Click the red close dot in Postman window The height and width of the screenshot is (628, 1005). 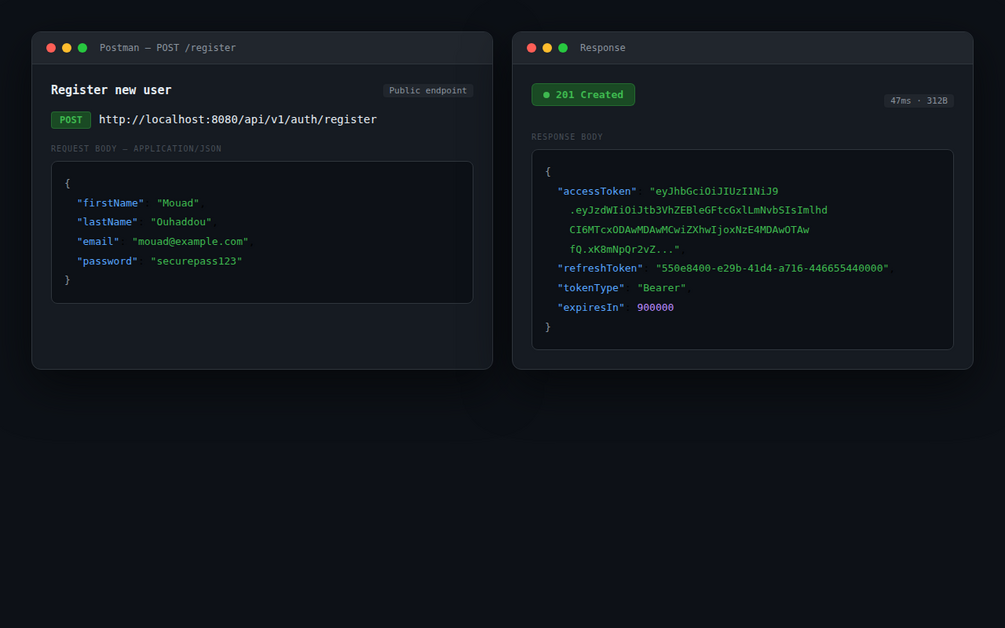coord(51,48)
